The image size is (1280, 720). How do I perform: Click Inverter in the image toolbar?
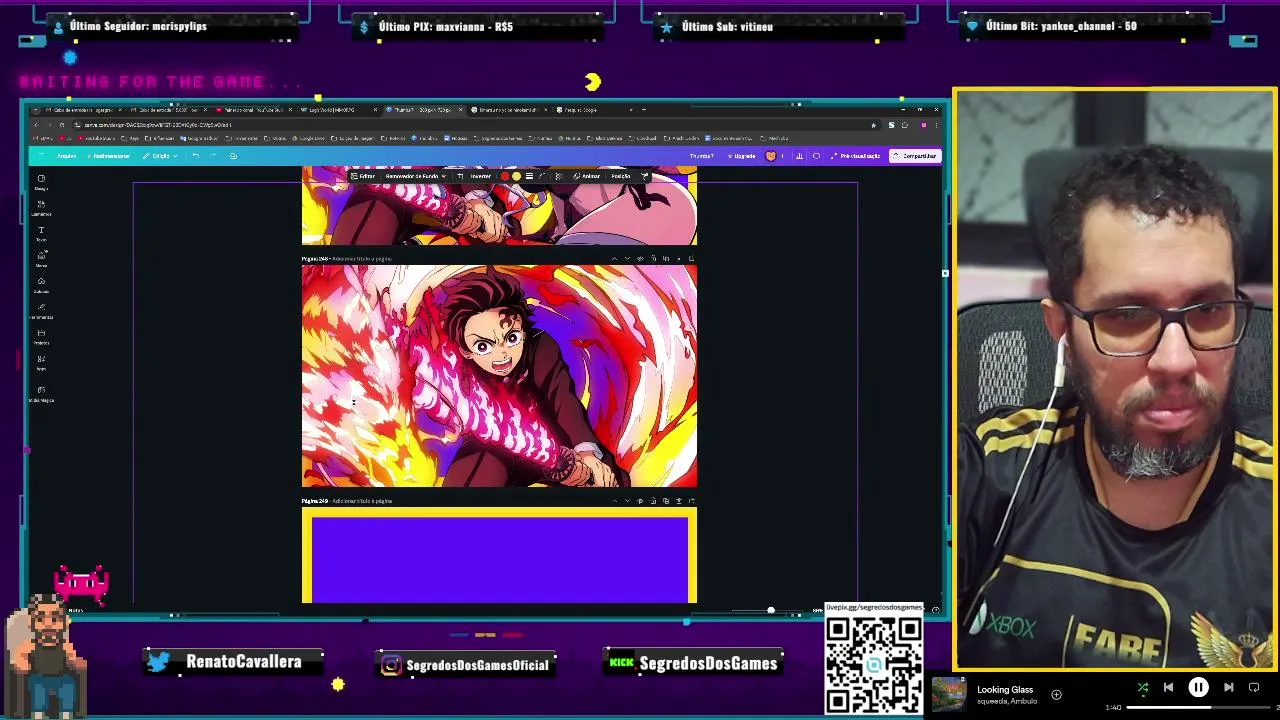(x=481, y=176)
